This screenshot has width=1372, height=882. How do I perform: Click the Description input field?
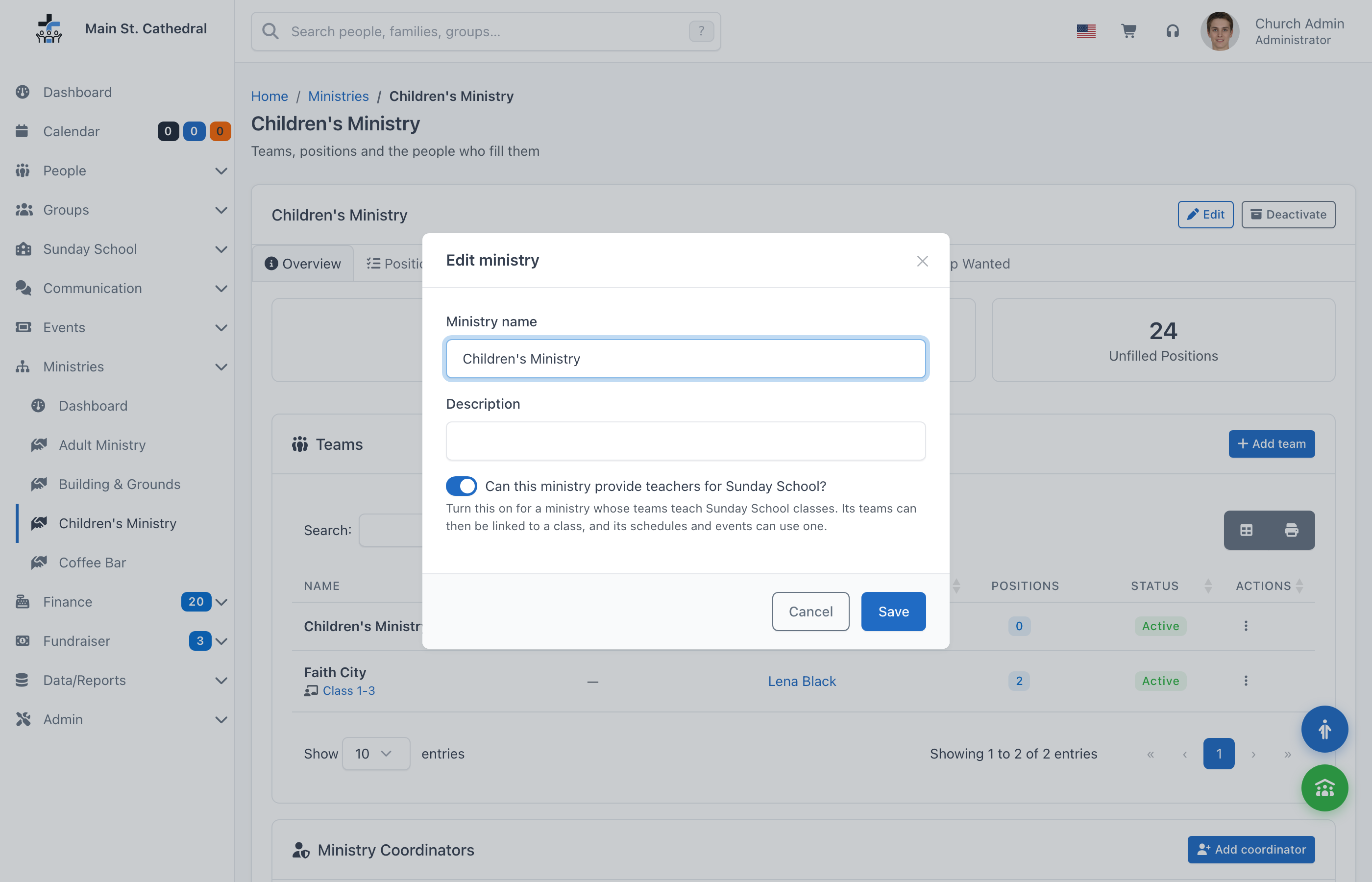(686, 441)
